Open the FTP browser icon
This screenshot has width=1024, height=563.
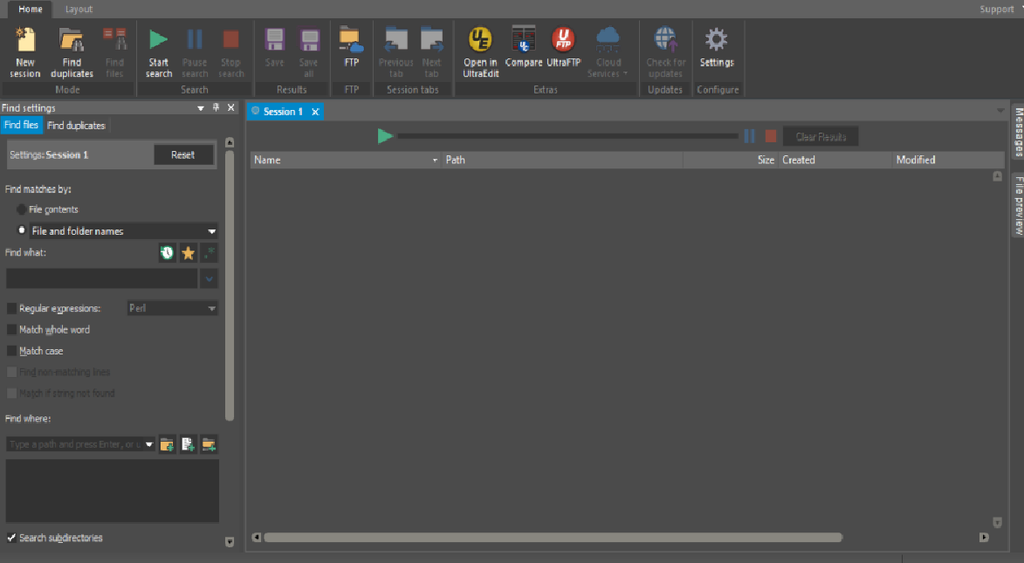[351, 47]
